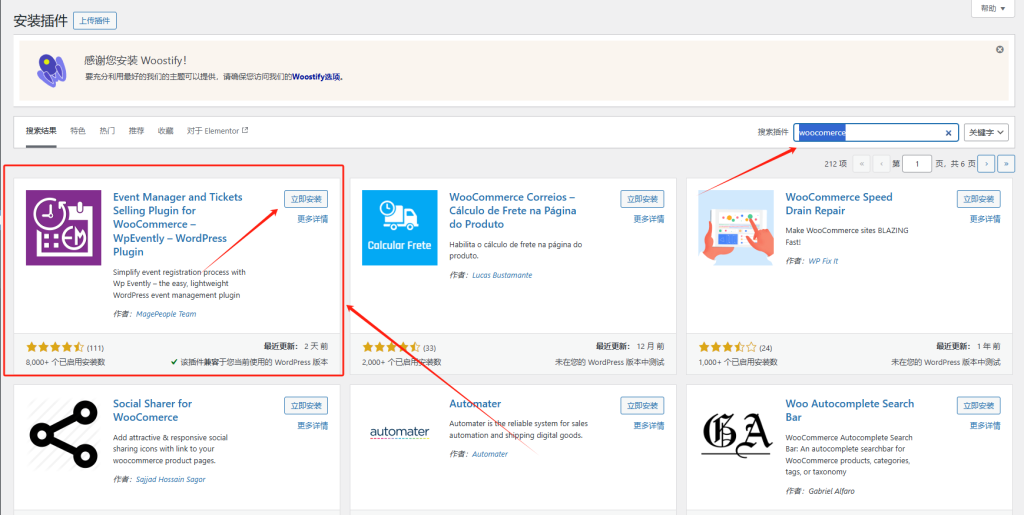Screen dimensions: 1024x515
Task: Click the current page number input field
Action: pyautogui.click(x=918, y=163)
